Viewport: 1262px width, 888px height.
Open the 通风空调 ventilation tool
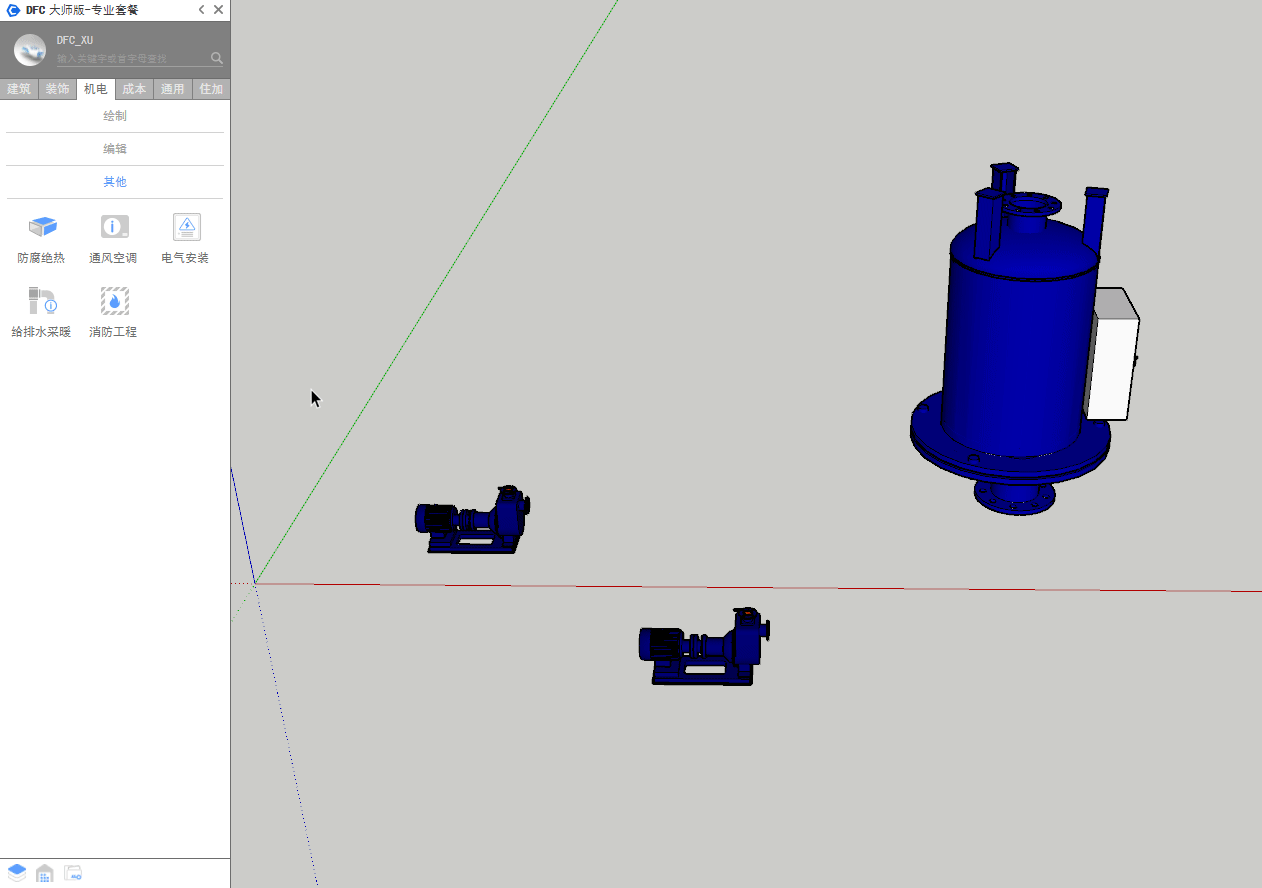pyautogui.click(x=114, y=228)
